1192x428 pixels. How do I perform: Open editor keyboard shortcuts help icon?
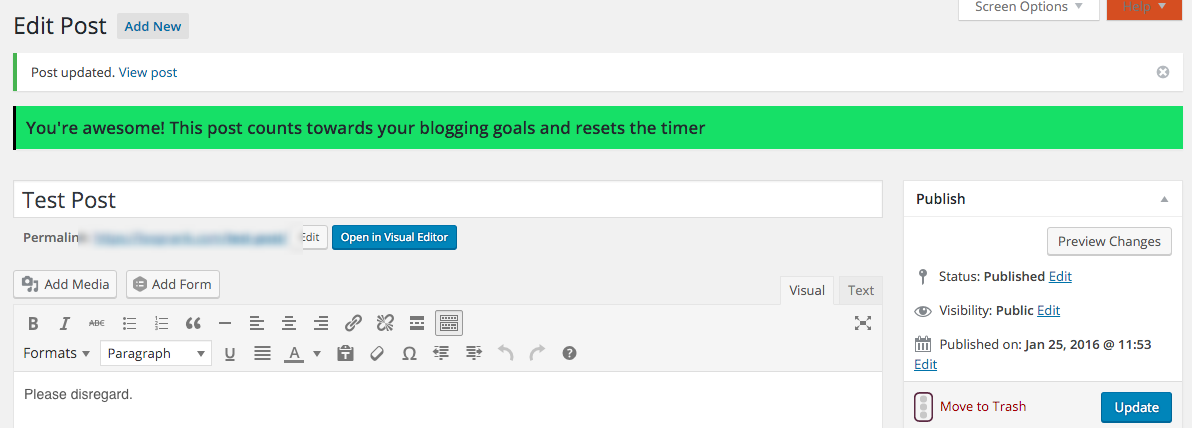pos(569,353)
